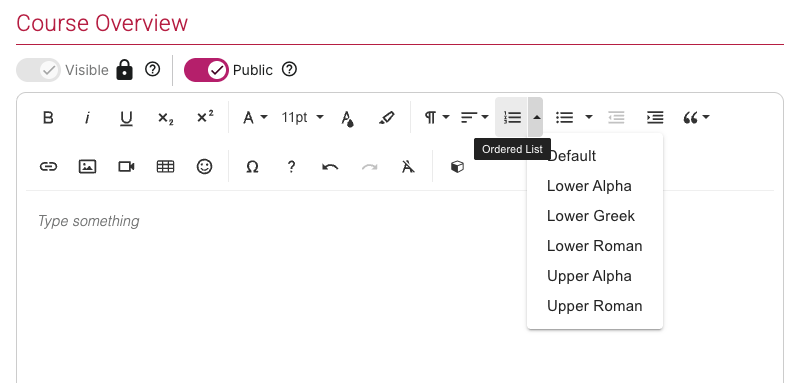The width and height of the screenshot is (799, 383).
Task: Click the lock icon next to Visible
Action: pyautogui.click(x=124, y=70)
